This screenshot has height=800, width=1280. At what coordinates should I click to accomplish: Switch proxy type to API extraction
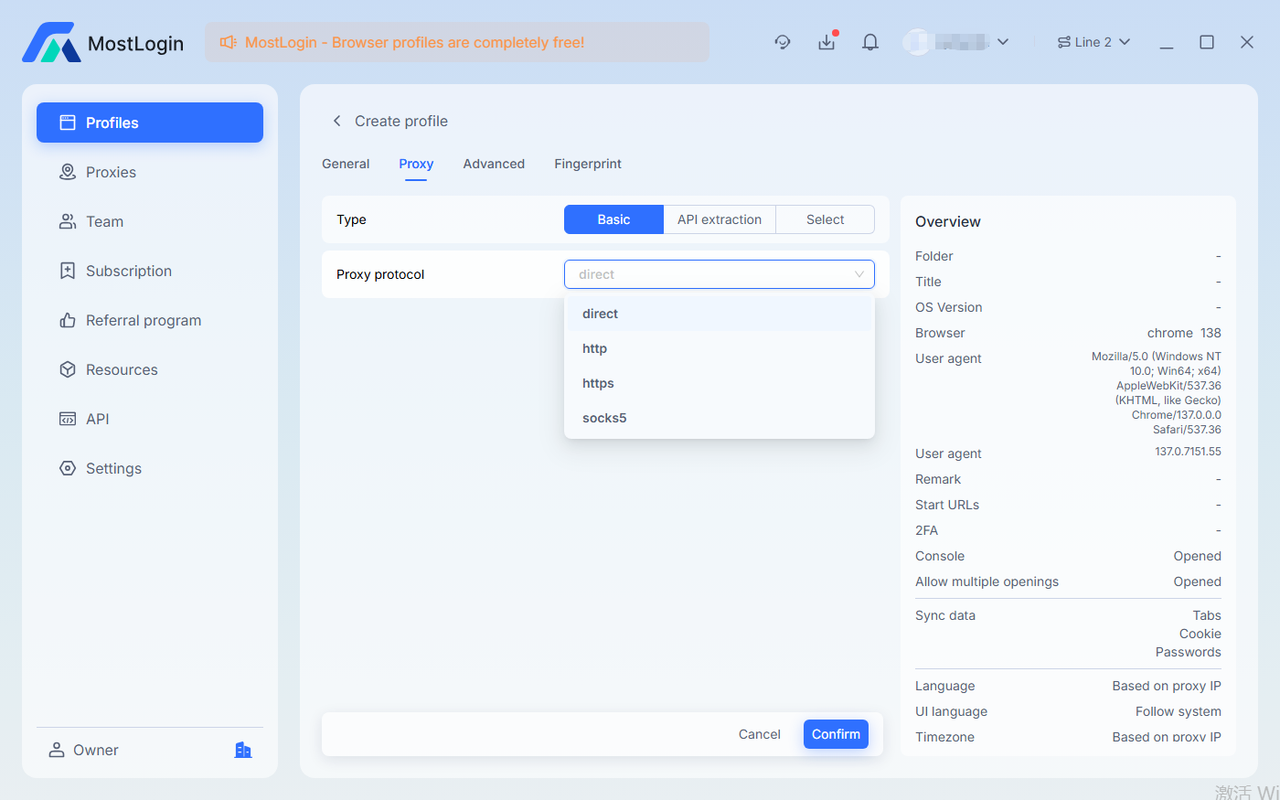click(x=719, y=219)
